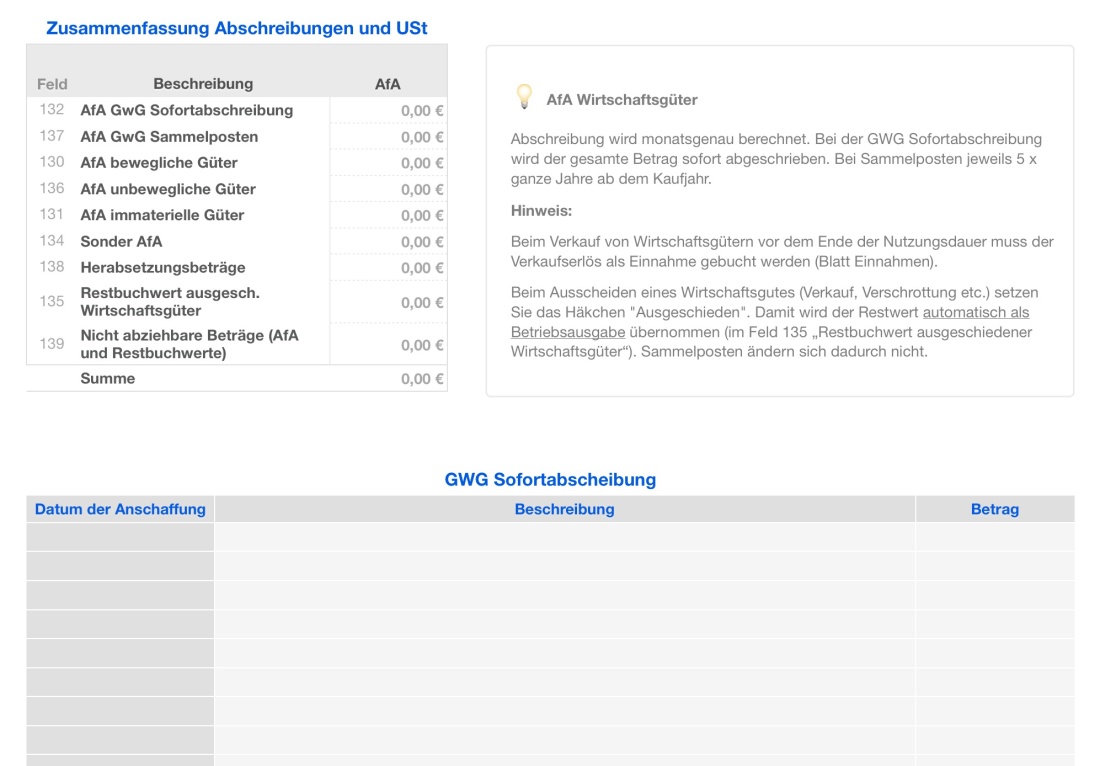Select the Nicht abziehbare Beträge value
Image resolution: width=1100 pixels, height=766 pixels.
click(x=420, y=344)
